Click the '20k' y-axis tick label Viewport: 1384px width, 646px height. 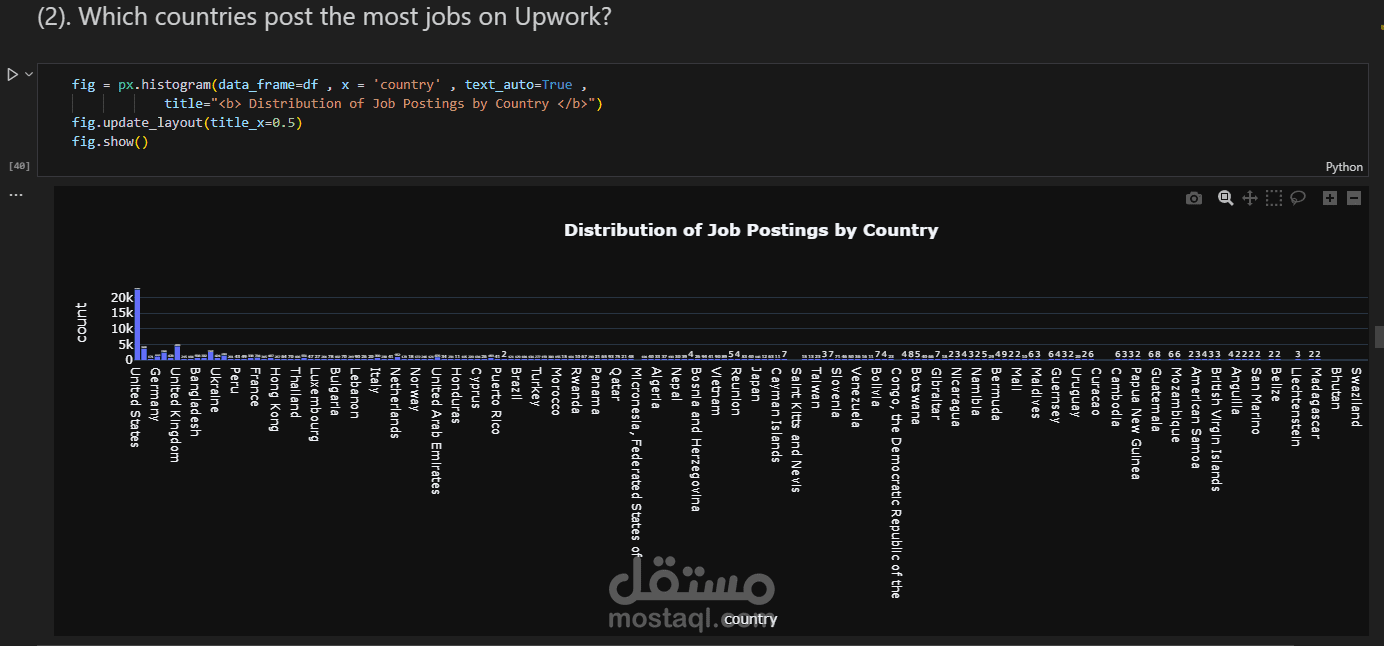pos(121,298)
